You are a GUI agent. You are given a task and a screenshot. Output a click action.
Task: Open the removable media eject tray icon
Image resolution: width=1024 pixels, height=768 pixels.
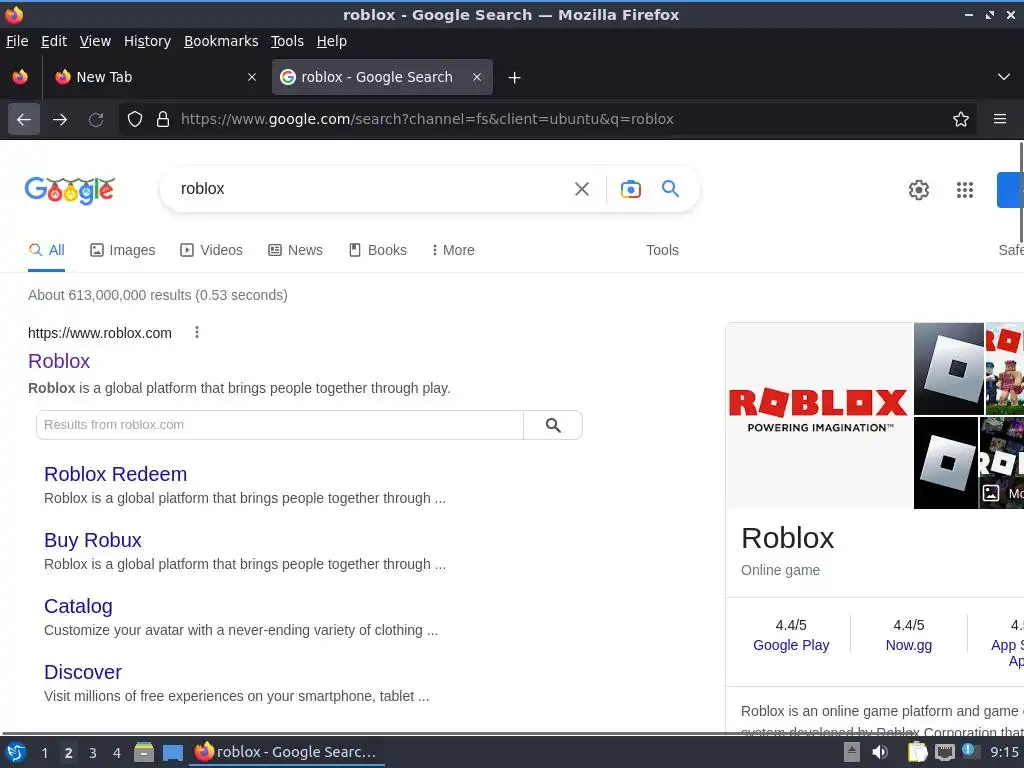coord(852,752)
